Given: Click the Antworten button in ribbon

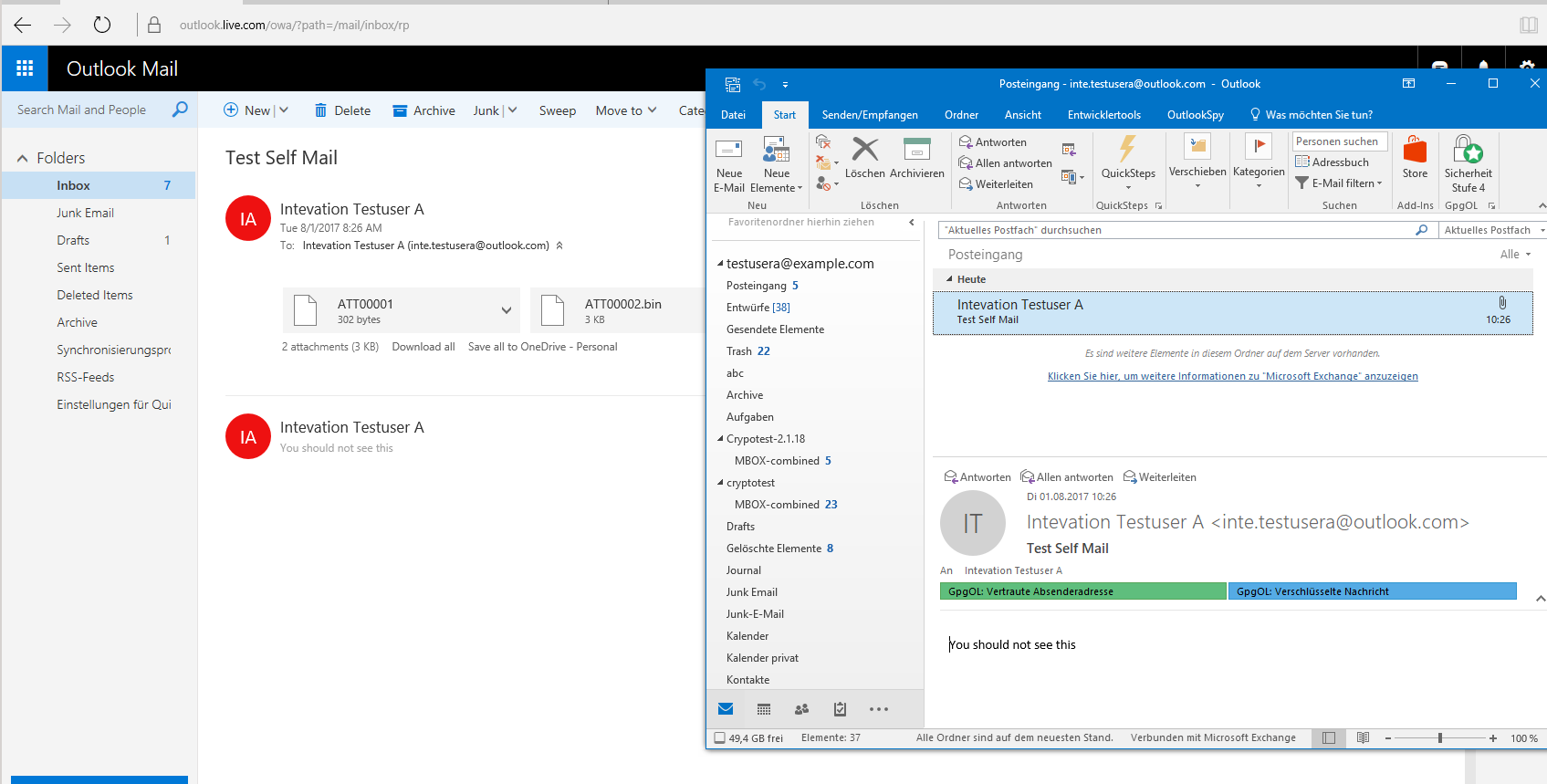Looking at the screenshot, I should pos(993,142).
